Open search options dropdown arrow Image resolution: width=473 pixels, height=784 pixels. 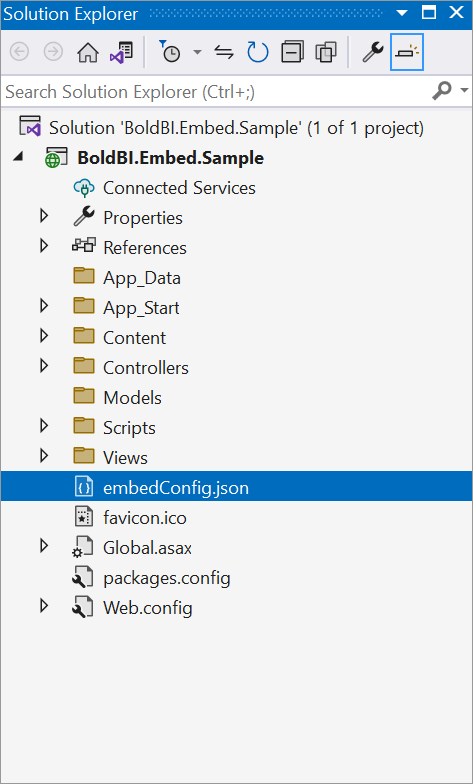click(x=464, y=90)
